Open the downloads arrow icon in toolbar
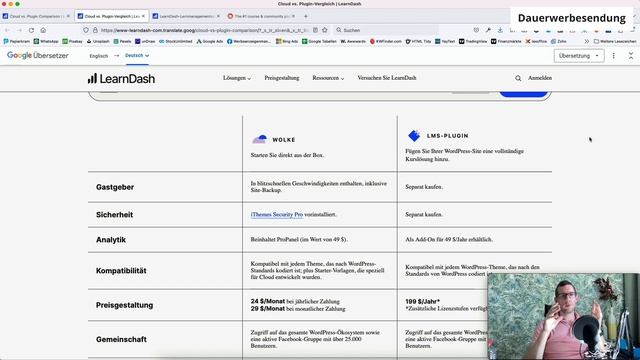This screenshot has width=640, height=360. coord(500,30)
